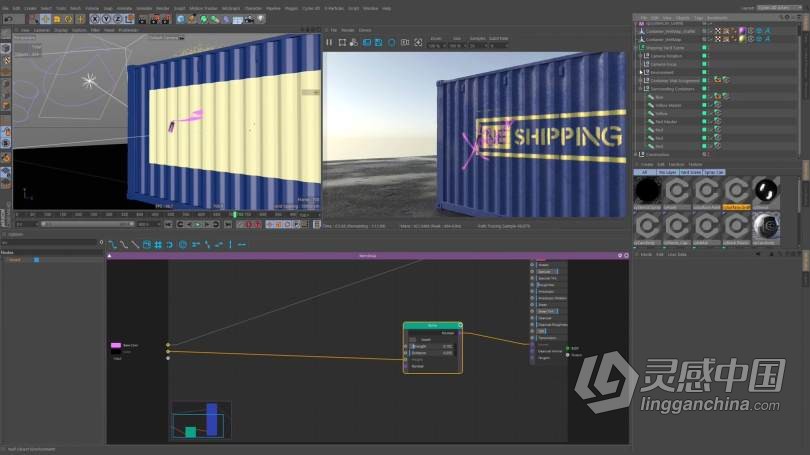Open the Camera object icon
Image resolution: width=810 pixels, height=455 pixels.
249,19
